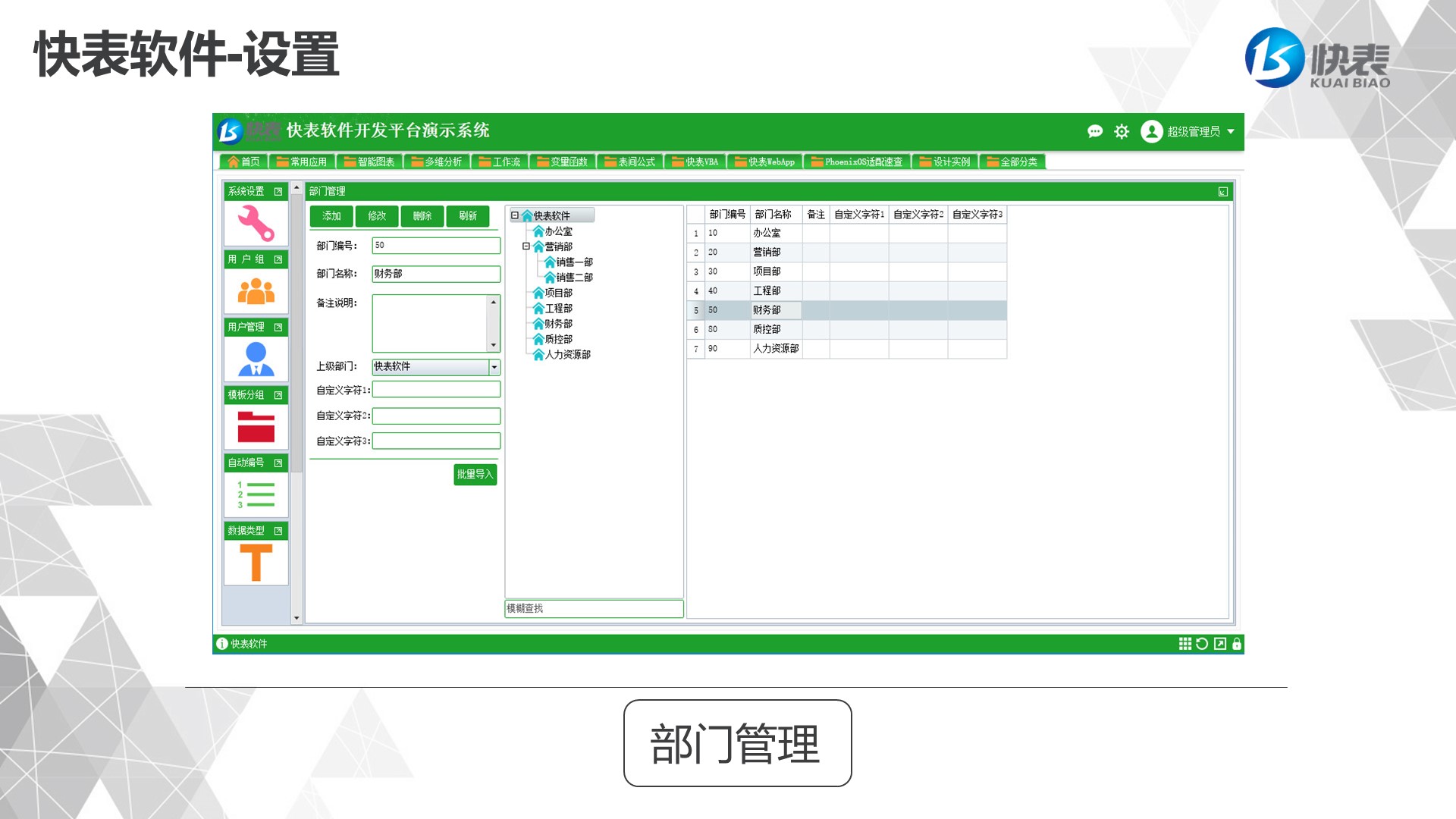This screenshot has height=819, width=1456.
Task: Click the 自定义字符3 column header
Action: click(977, 215)
